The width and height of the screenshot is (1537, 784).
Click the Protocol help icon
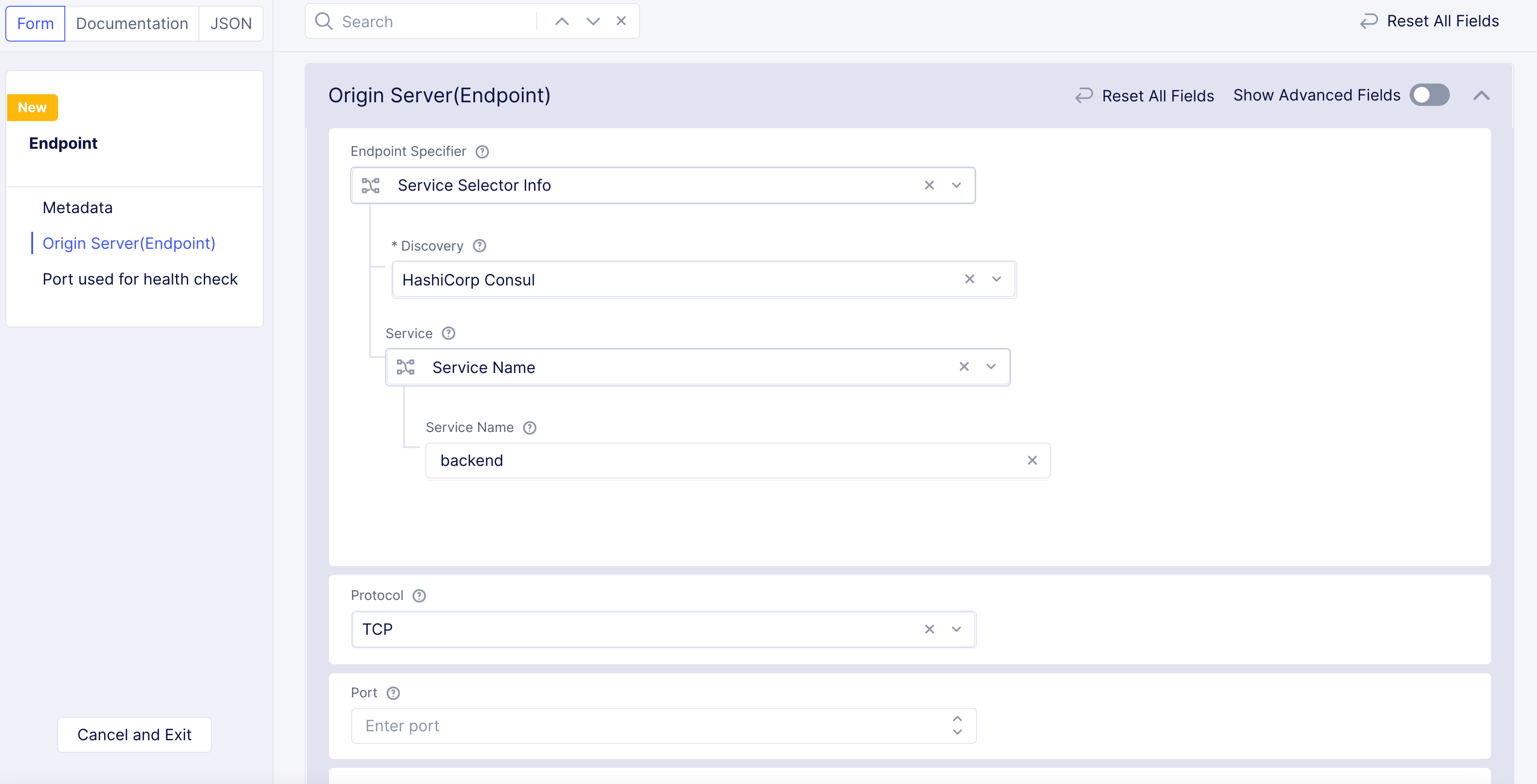tap(419, 595)
